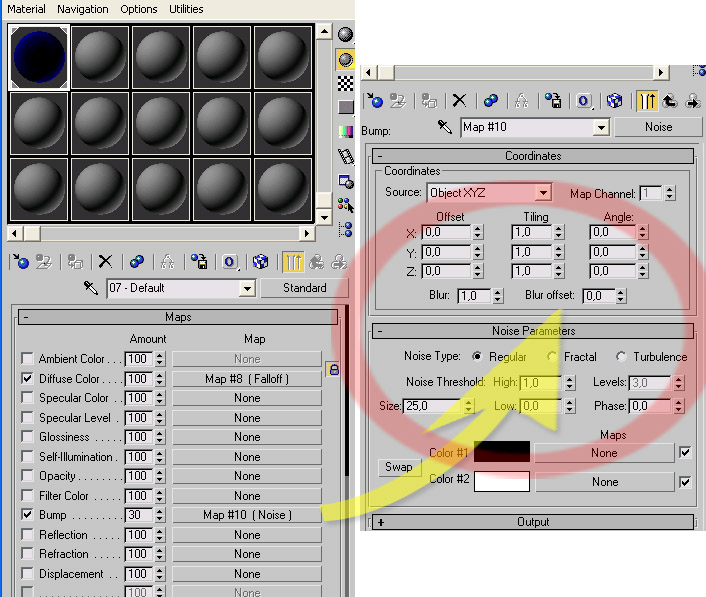Open the Material/Map Navigator icon
Image resolution: width=706 pixels, height=597 pixels.
point(345,228)
